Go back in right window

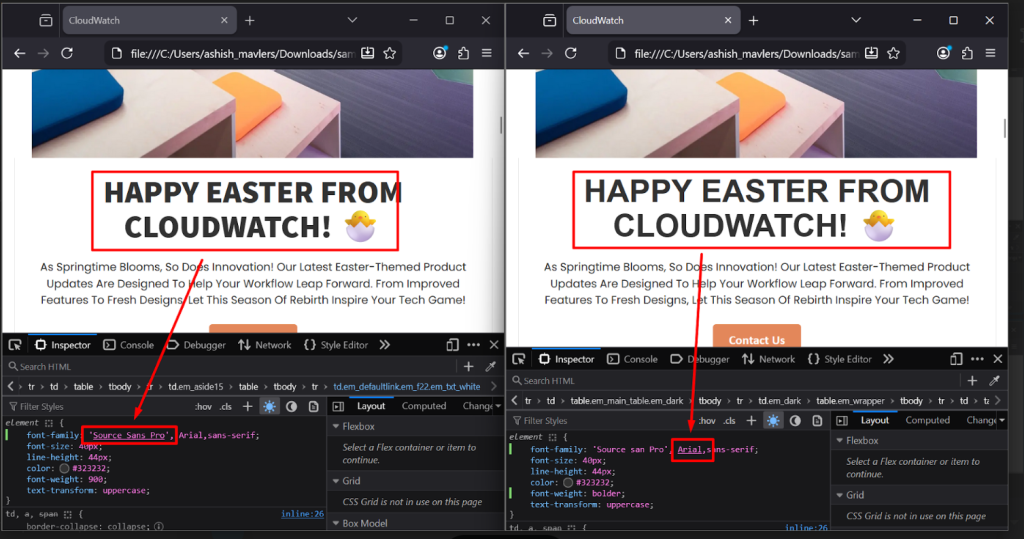[524, 53]
